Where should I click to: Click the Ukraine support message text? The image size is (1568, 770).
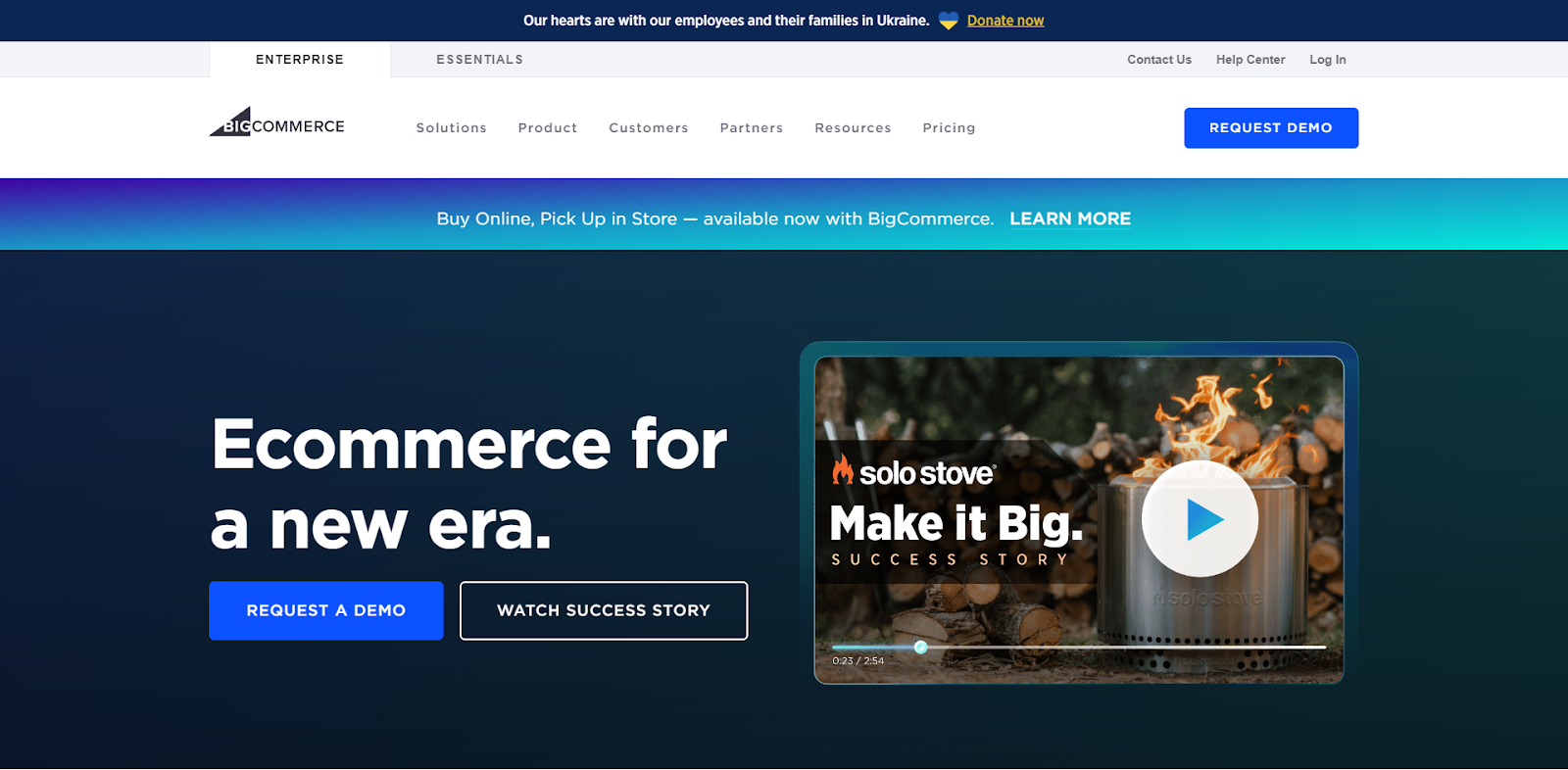click(x=726, y=21)
